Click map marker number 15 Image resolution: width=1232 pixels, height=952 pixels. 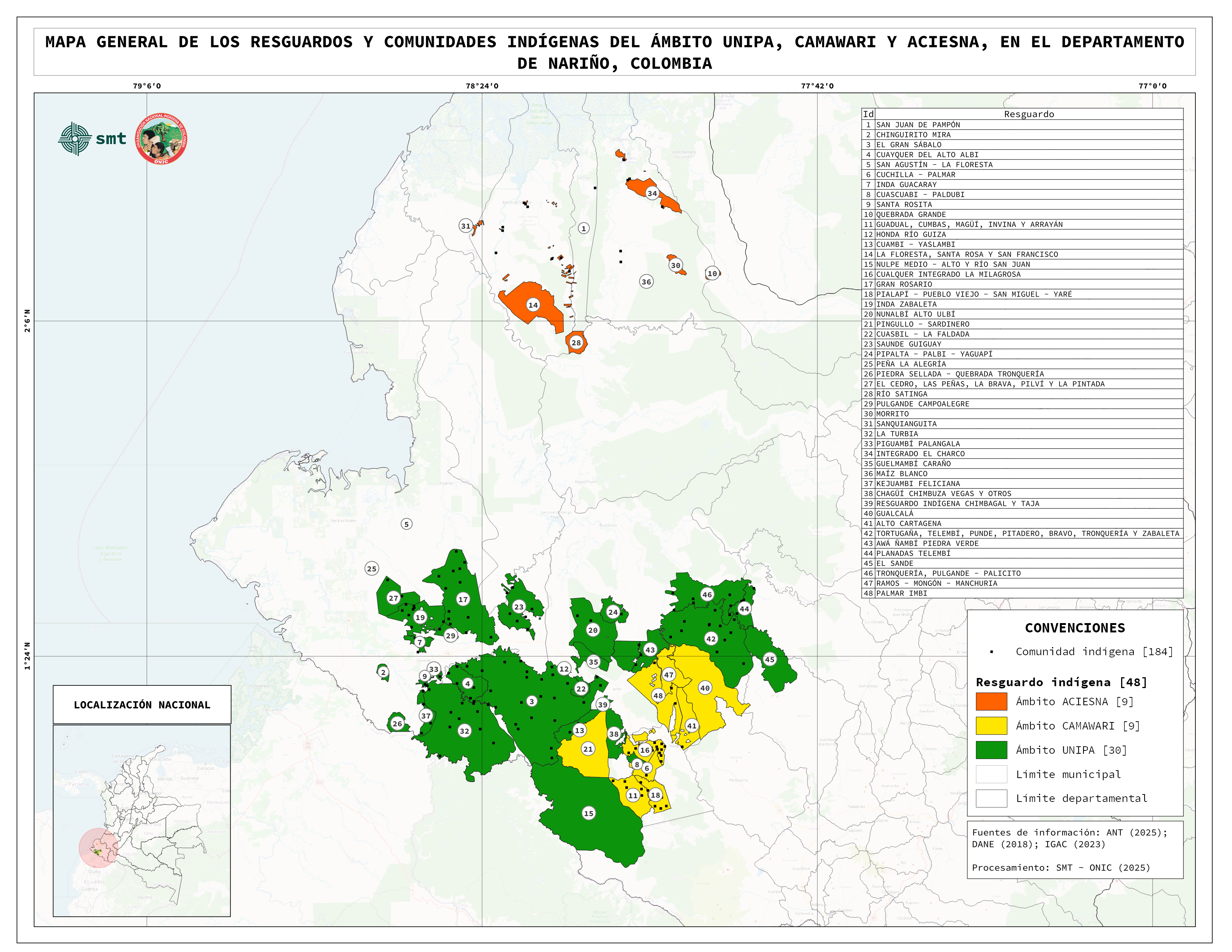point(589,813)
